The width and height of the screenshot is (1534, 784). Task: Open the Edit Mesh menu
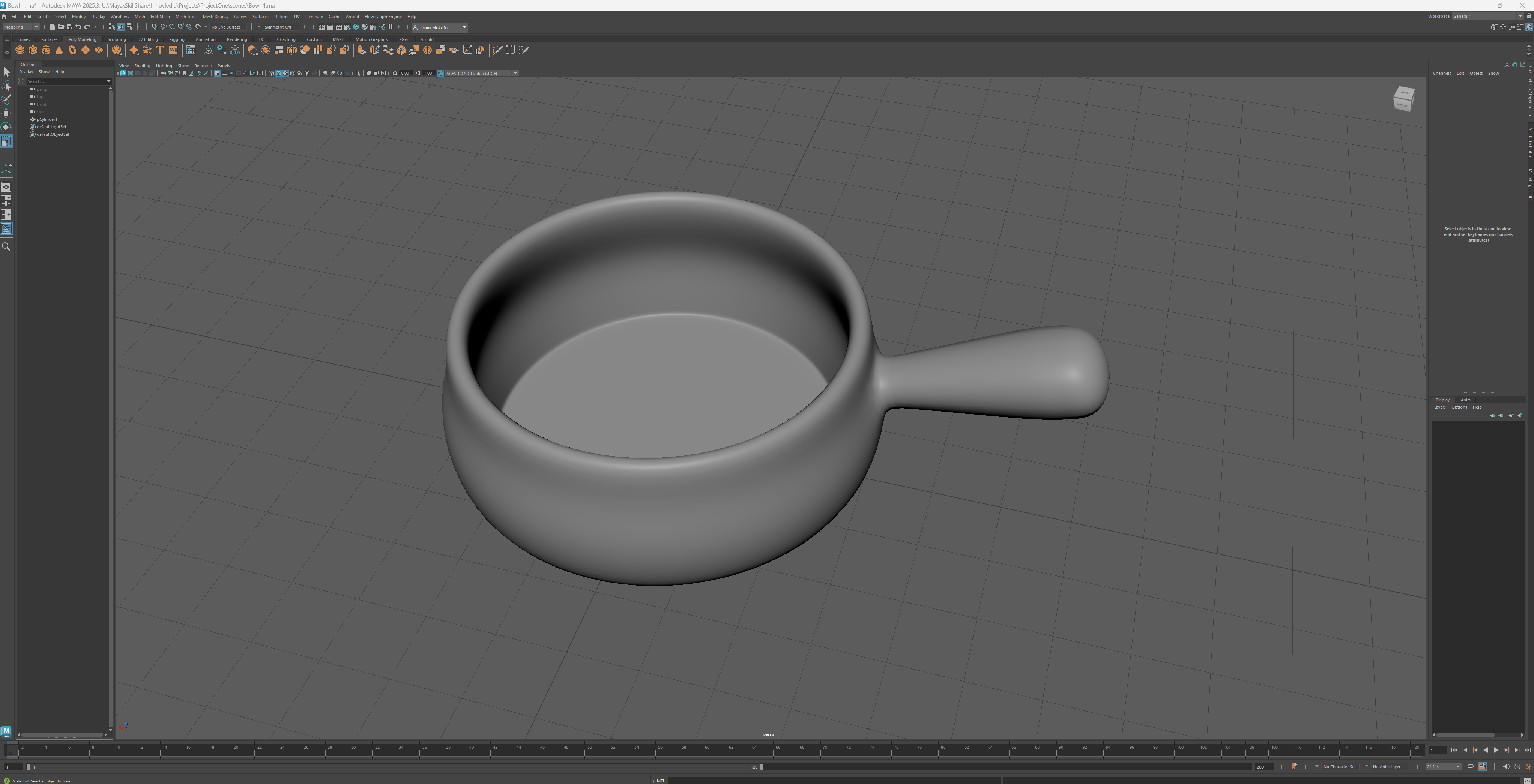coord(159,17)
